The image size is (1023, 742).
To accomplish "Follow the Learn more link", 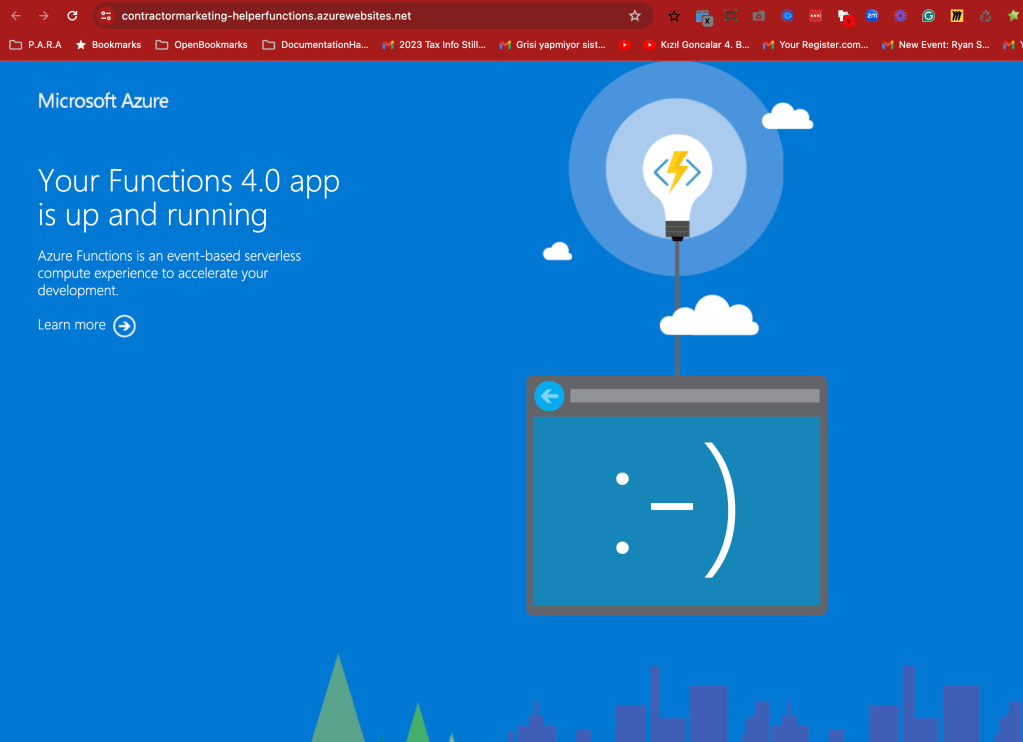I will coord(72,325).
